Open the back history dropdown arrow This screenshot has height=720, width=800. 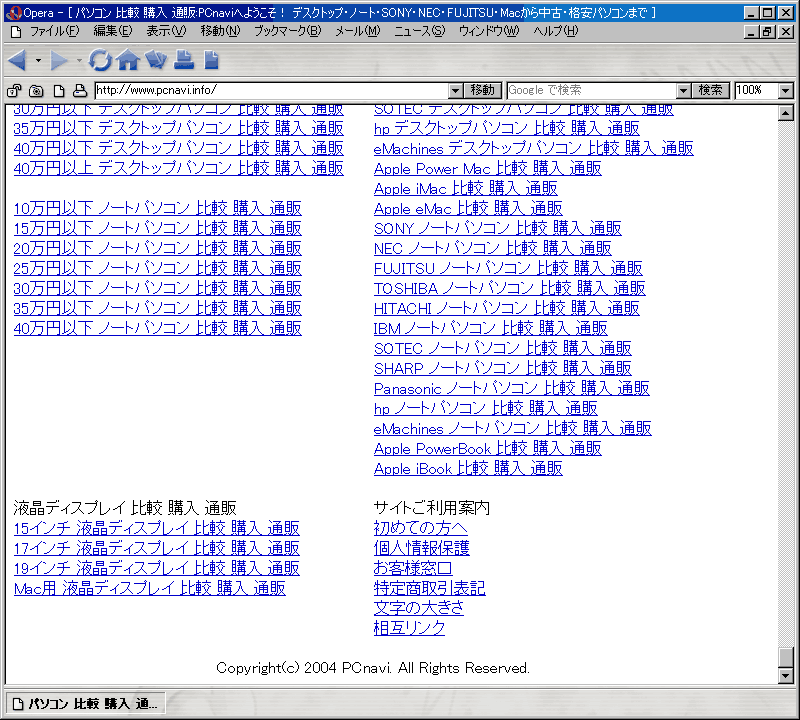coord(38,60)
